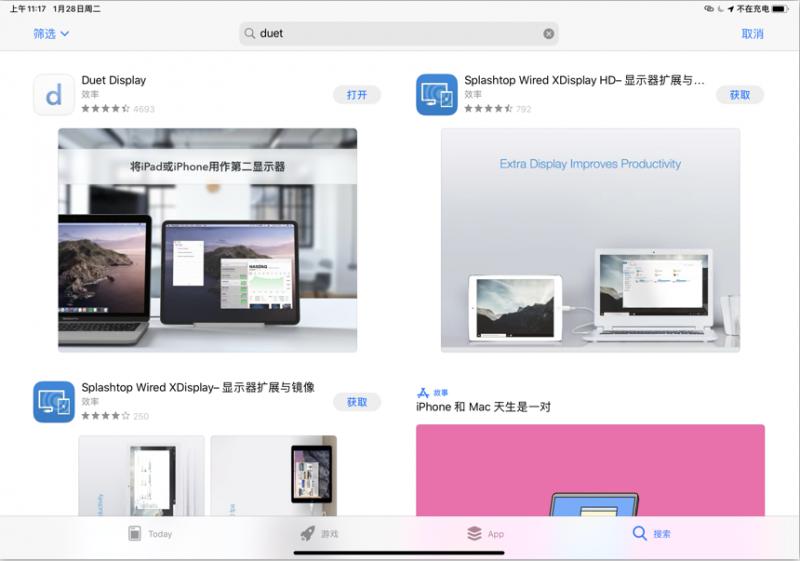The image size is (800, 561).
Task: Click the location arrow status icon
Action: [x=731, y=9]
